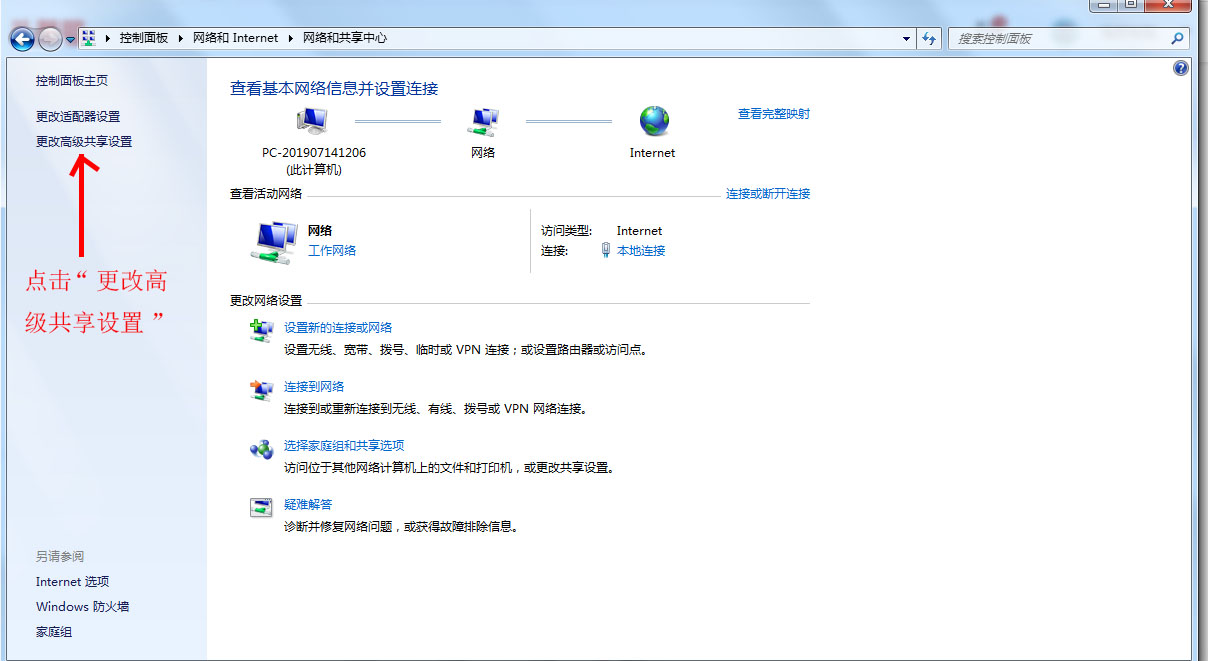Click the Internet globe icon in the network map

(x=653, y=118)
